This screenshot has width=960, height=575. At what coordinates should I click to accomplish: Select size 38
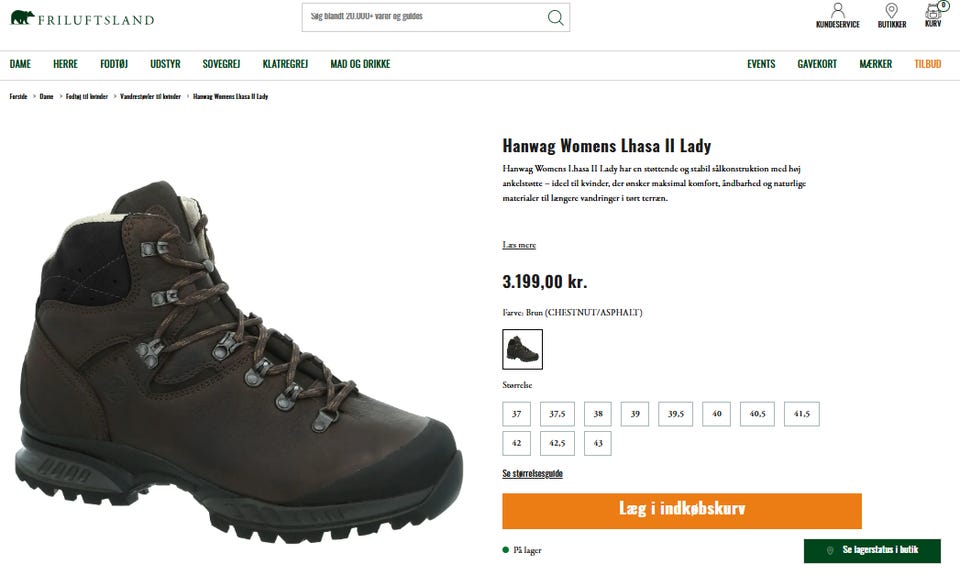tap(598, 414)
